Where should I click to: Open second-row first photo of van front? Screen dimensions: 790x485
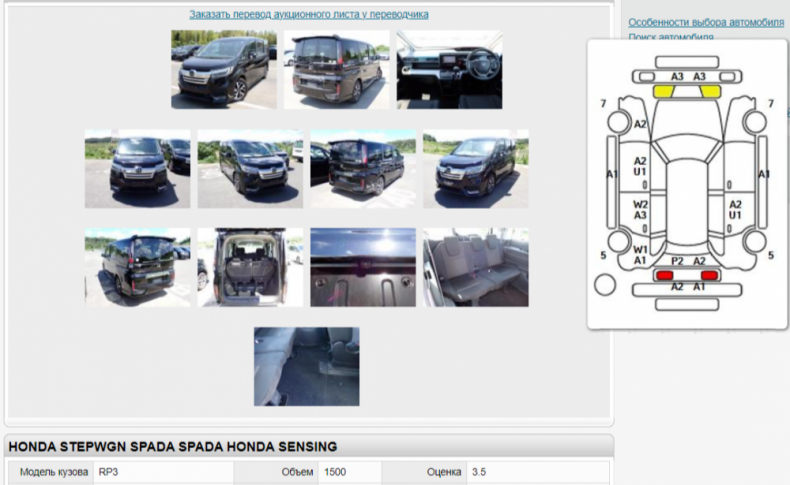point(138,169)
